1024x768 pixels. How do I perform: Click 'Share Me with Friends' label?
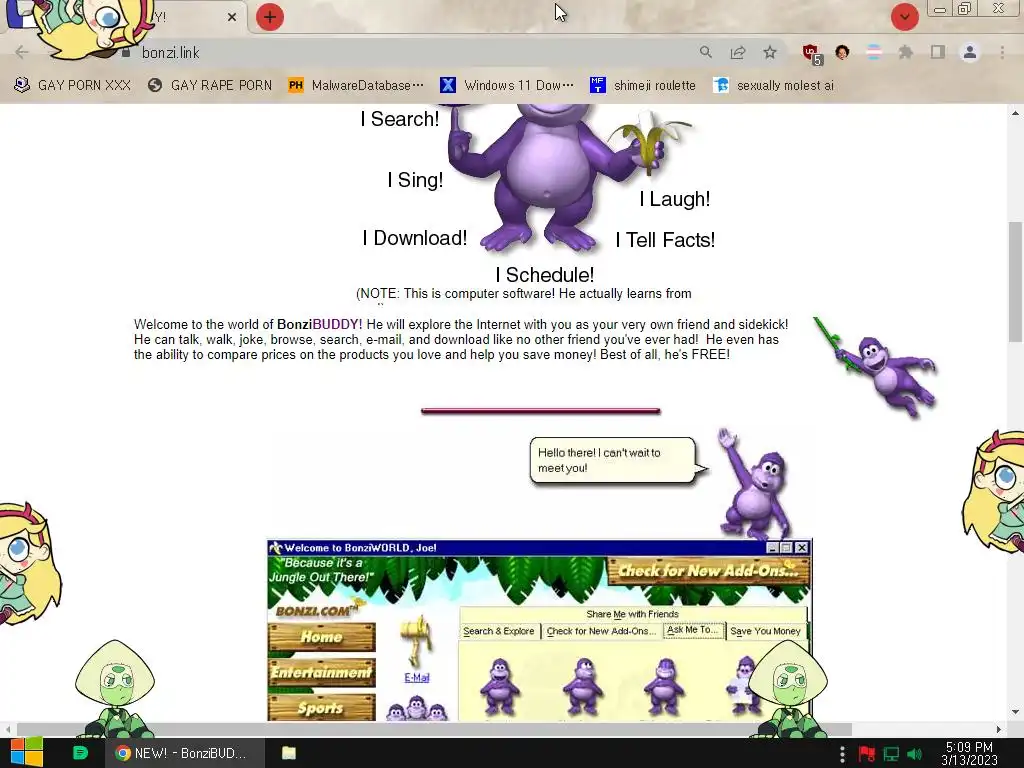(632, 615)
